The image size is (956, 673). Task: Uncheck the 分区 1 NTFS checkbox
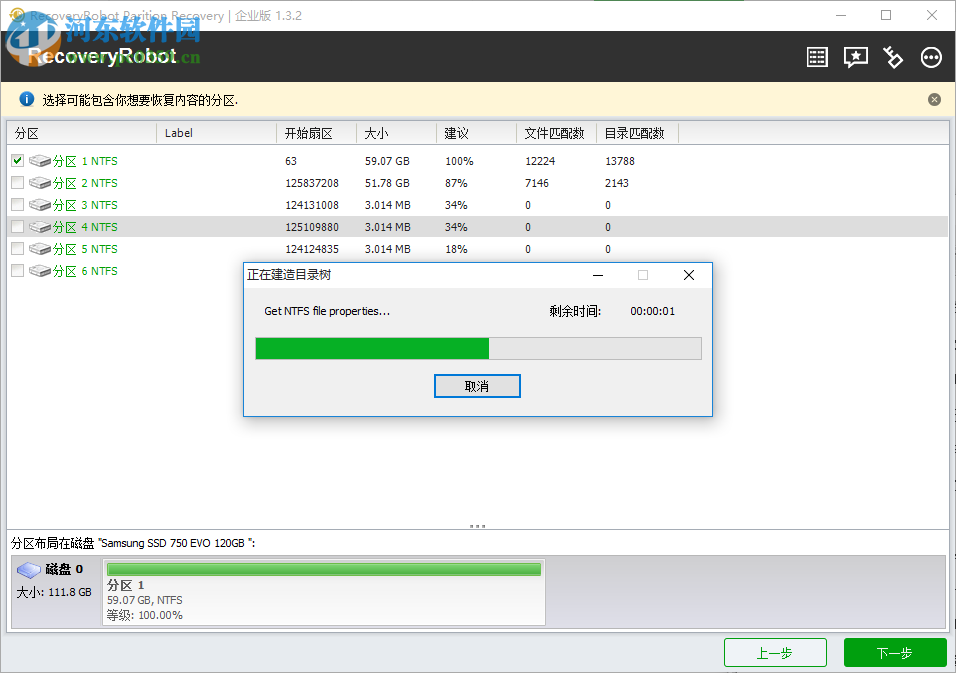(x=17, y=160)
